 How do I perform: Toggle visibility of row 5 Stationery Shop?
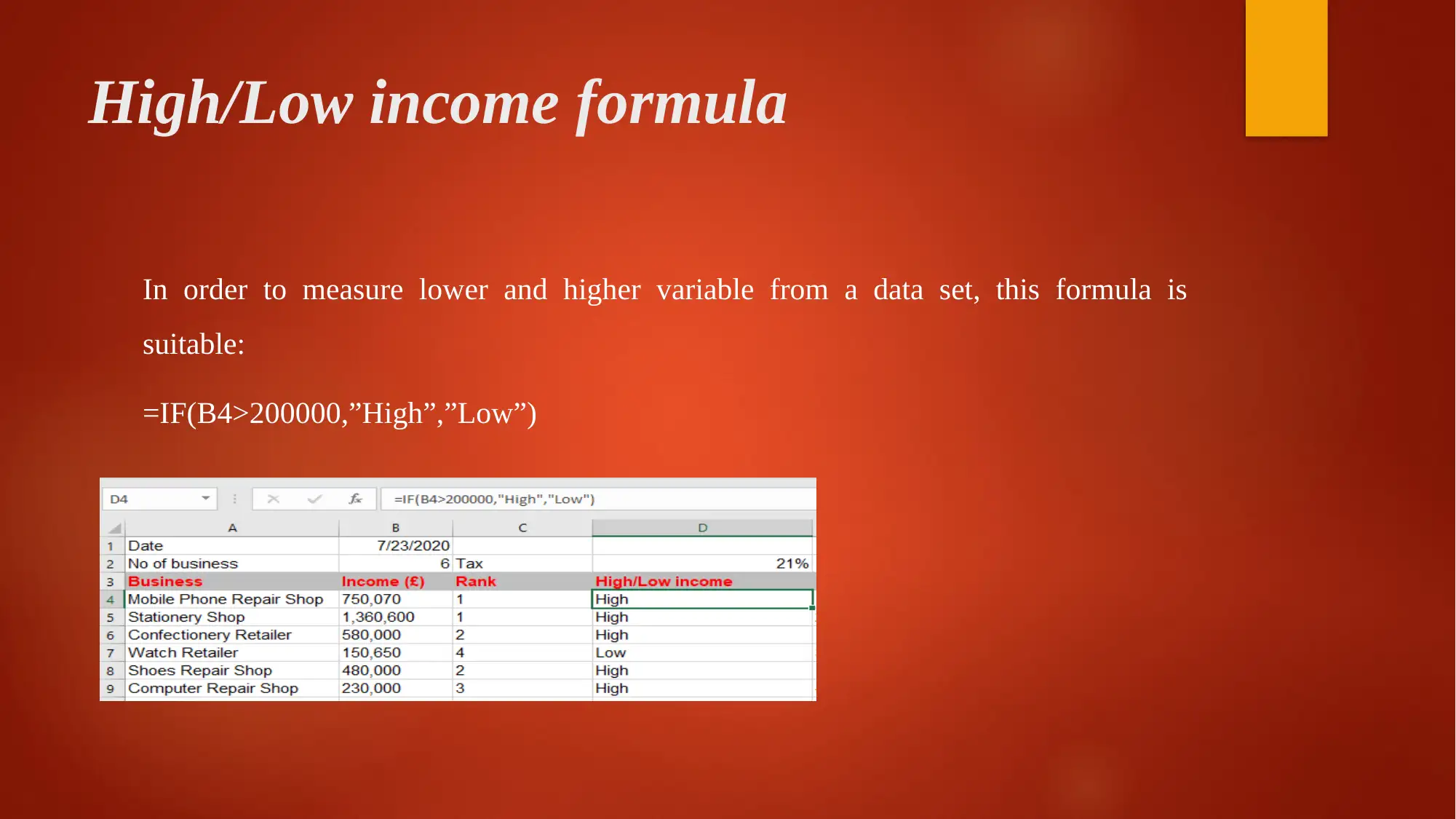coord(112,617)
